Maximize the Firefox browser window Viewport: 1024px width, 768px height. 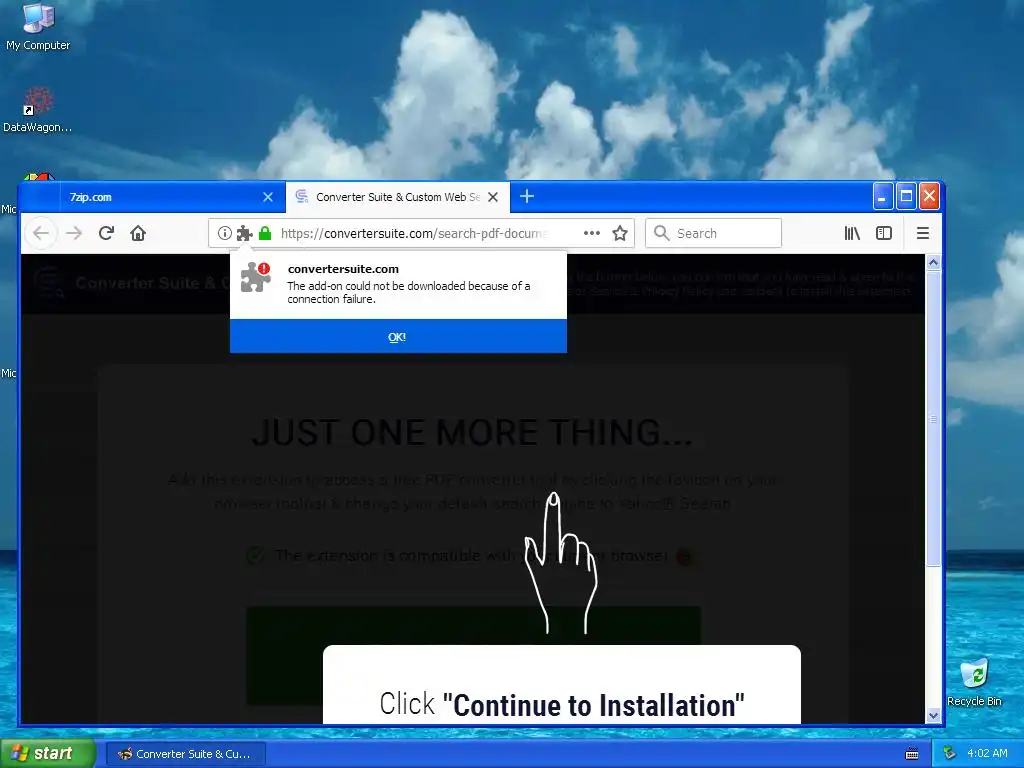(x=906, y=196)
